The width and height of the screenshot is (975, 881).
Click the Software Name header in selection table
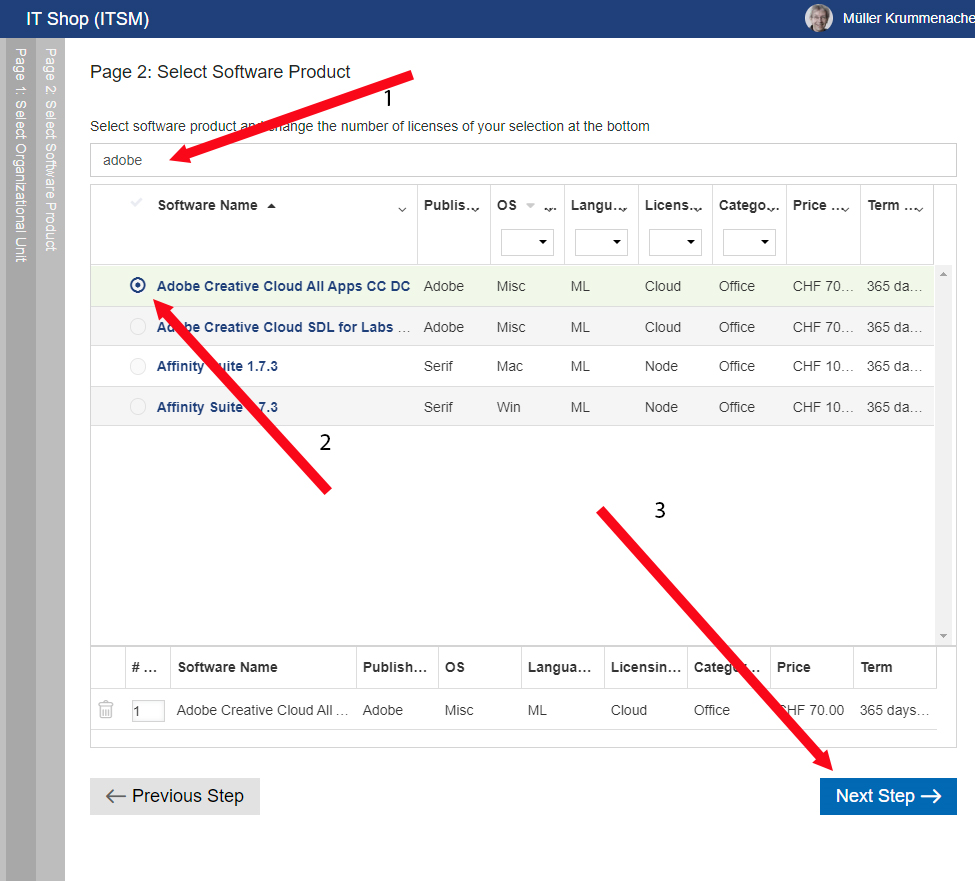point(228,667)
